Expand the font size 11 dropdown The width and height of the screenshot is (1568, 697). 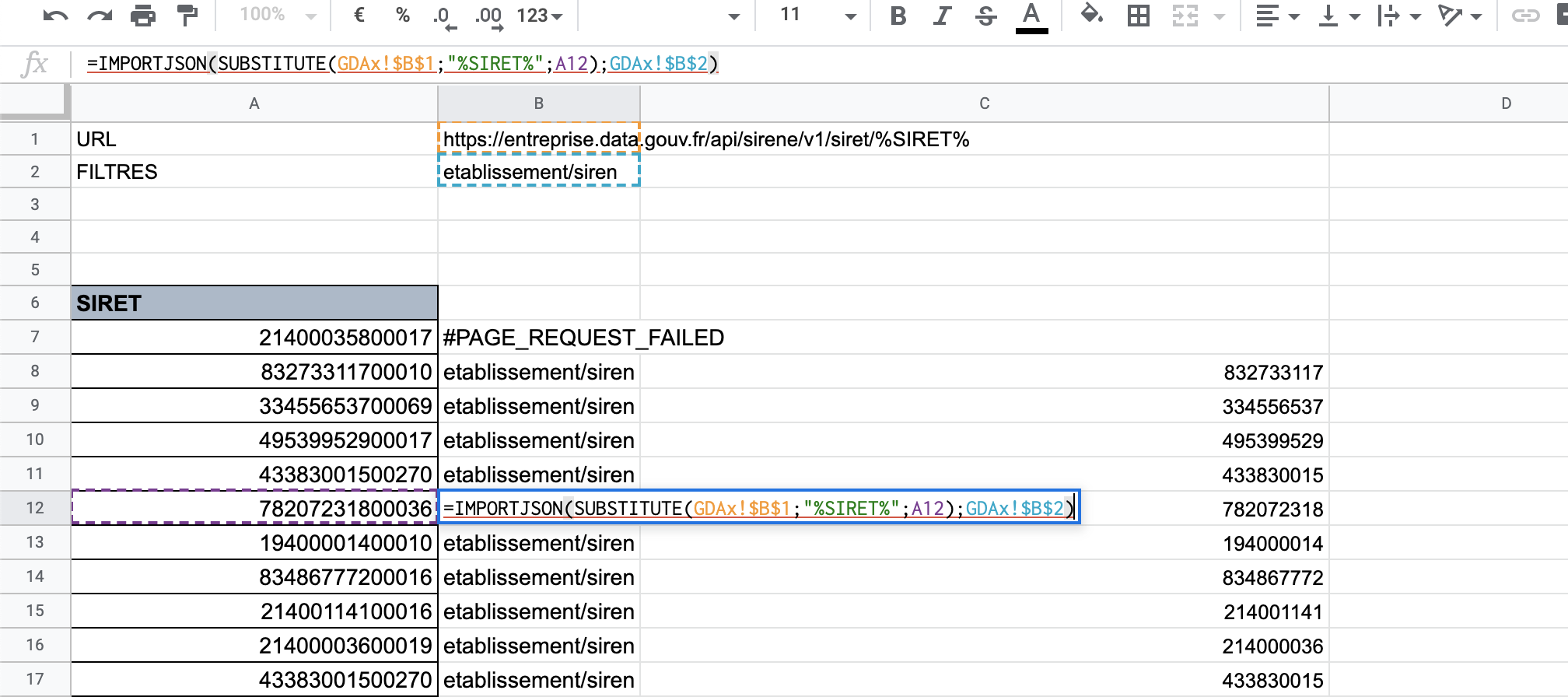(850, 16)
